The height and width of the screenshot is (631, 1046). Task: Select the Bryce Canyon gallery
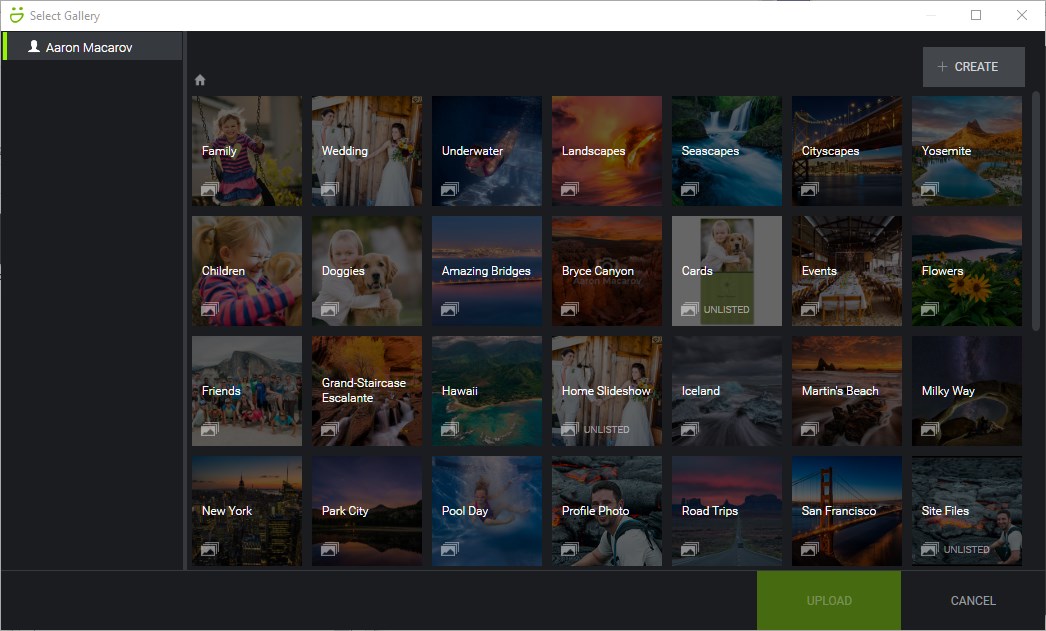click(x=607, y=271)
